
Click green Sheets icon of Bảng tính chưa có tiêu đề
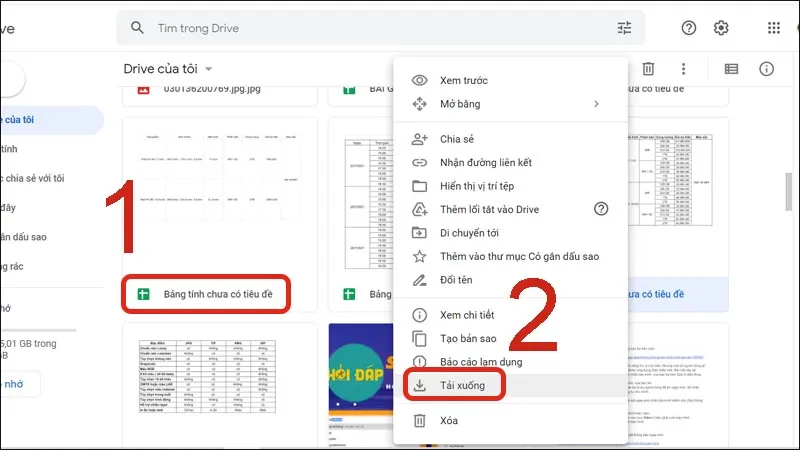pyautogui.click(x=143, y=294)
